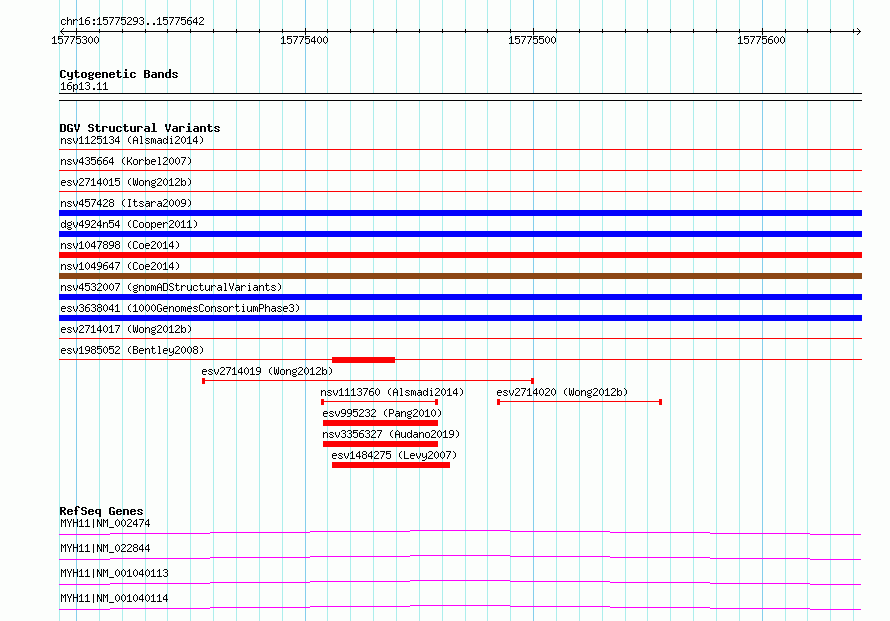
Task: Select the red bar of nsv1047898
Action: coord(460,255)
